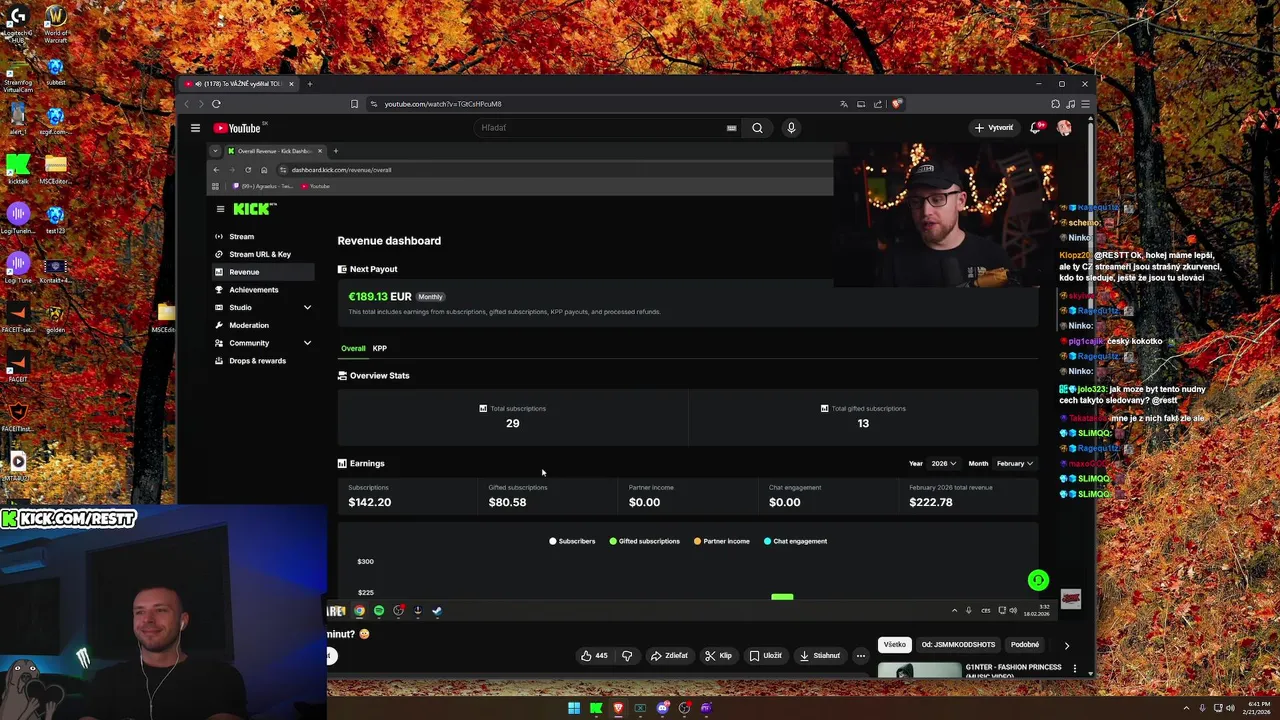Click the Vytvoriť create button
The height and width of the screenshot is (720, 1280).
994,128
